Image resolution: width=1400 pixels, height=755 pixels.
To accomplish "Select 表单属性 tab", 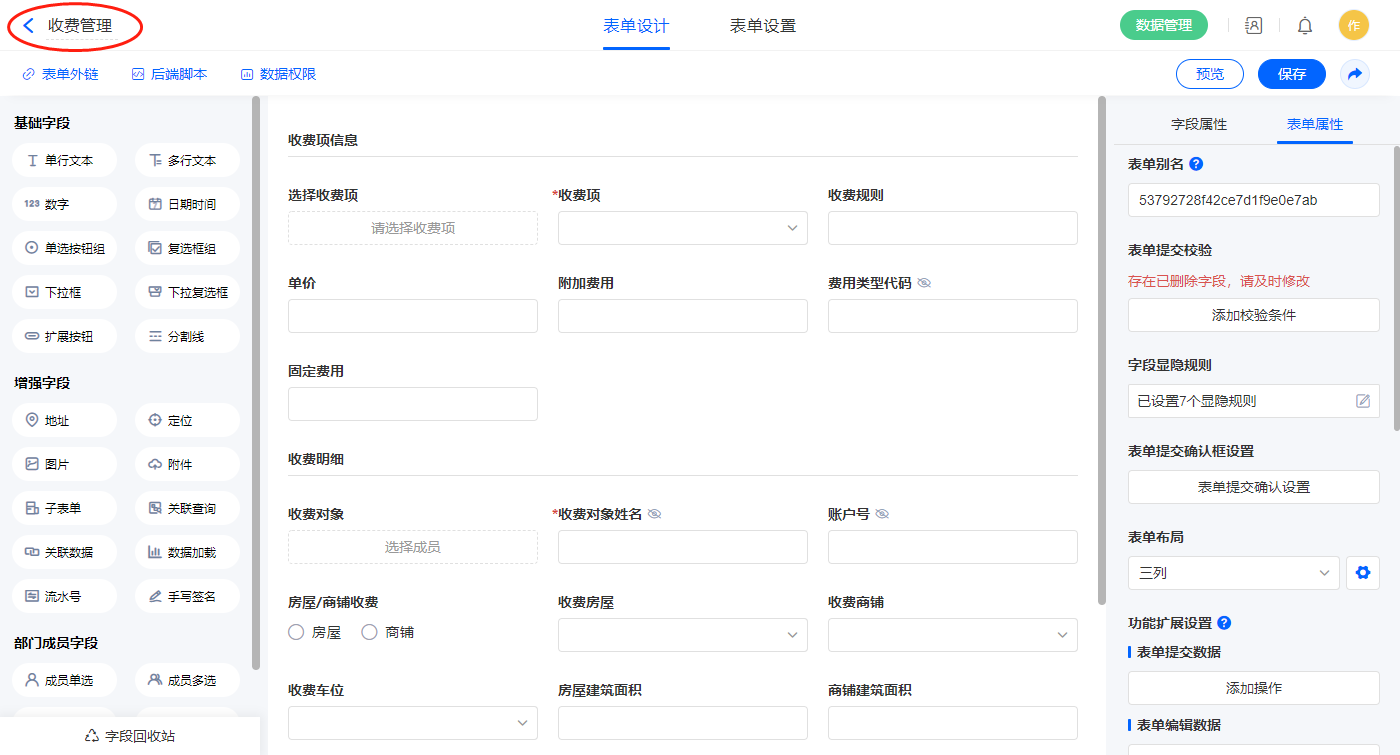I will point(1315,124).
